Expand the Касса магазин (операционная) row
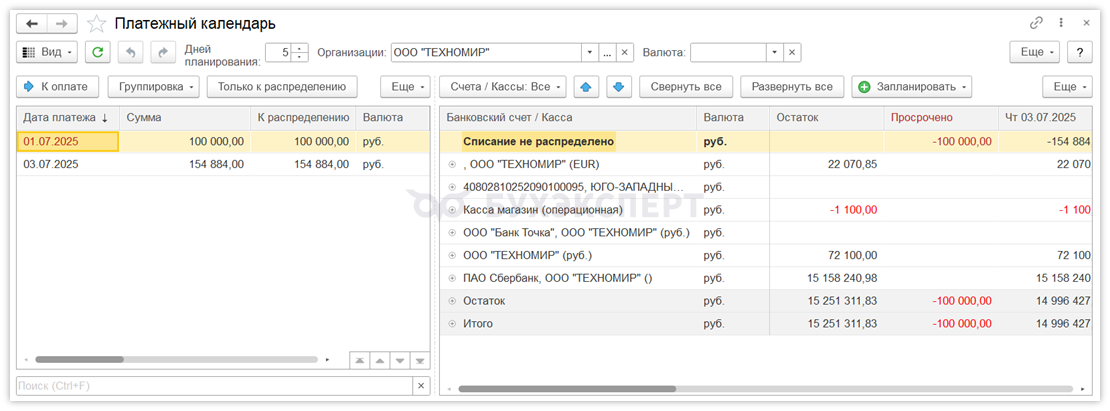 (452, 210)
